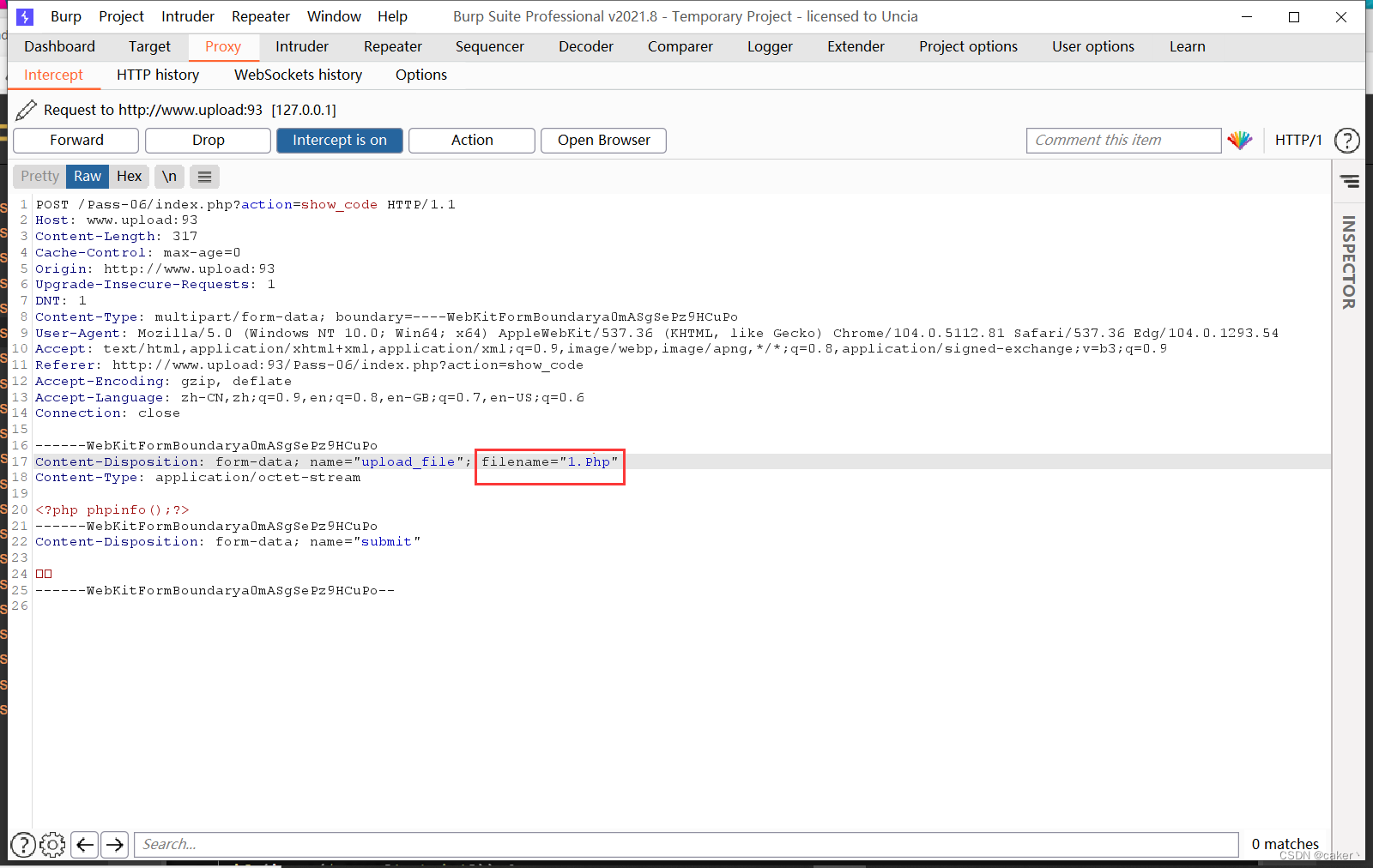
Task: Open the Sequencer tab
Action: [x=490, y=47]
